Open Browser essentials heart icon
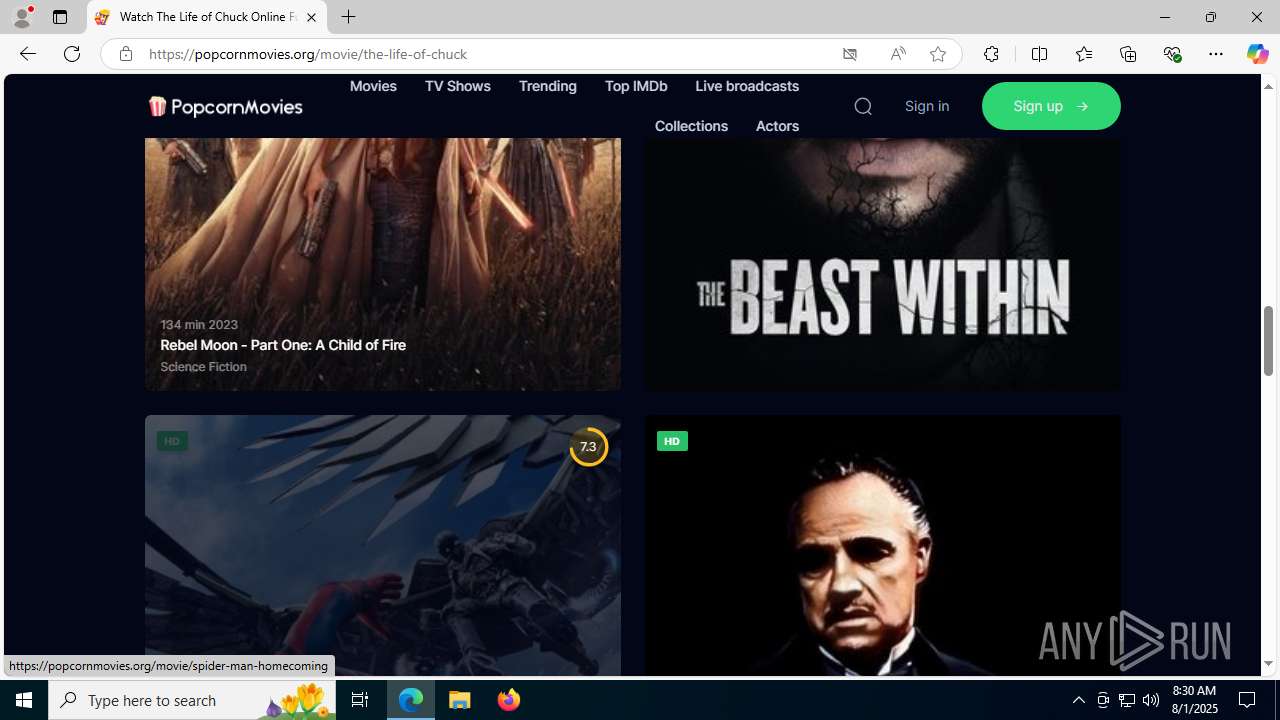 pyautogui.click(x=1172, y=54)
